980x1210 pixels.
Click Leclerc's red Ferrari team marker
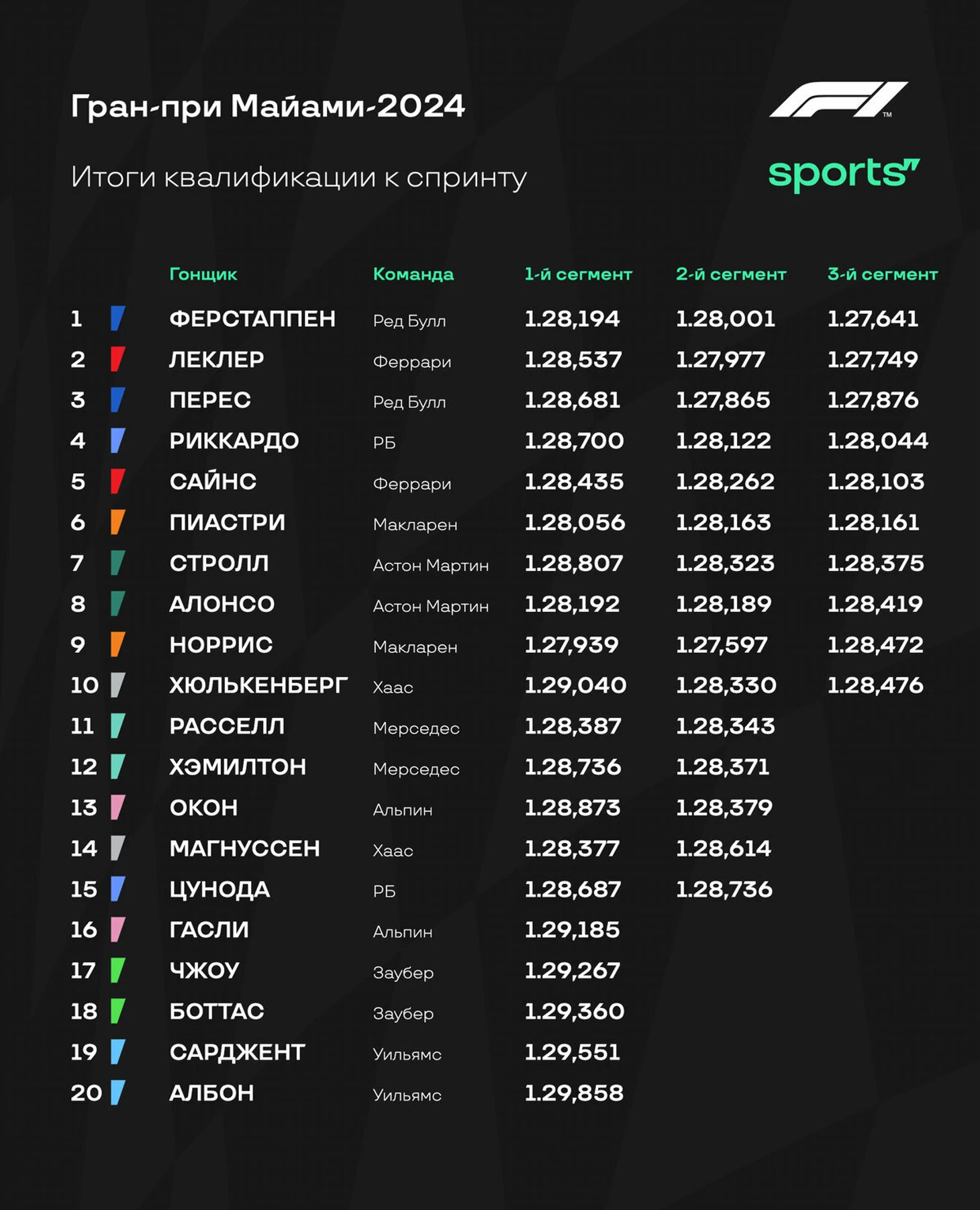(118, 359)
